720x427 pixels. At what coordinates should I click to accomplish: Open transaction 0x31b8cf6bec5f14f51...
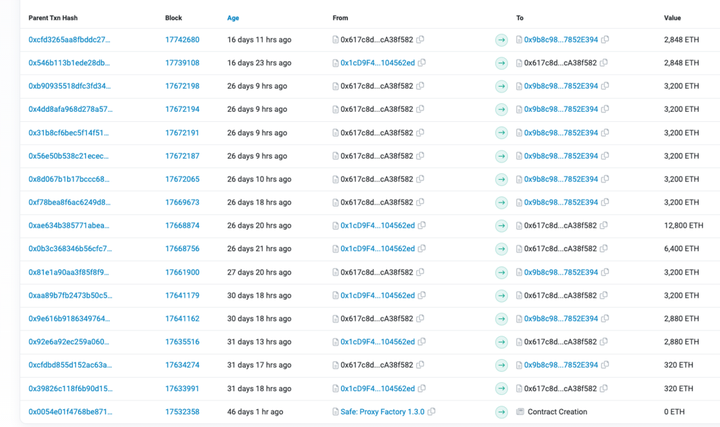tap(69, 133)
